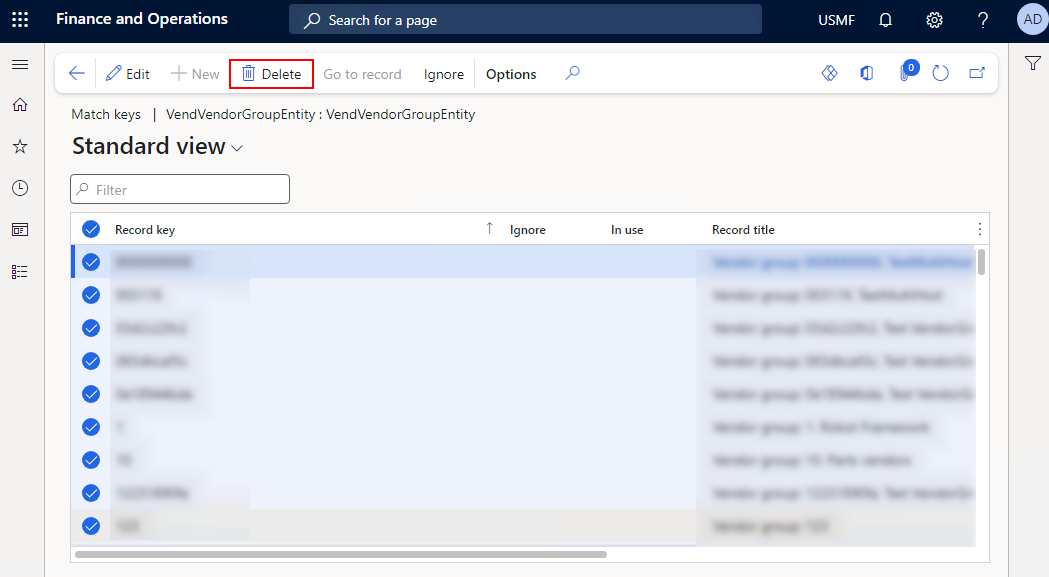This screenshot has height=577, width=1049.
Task: Open grid options three-dot menu
Action: (979, 230)
